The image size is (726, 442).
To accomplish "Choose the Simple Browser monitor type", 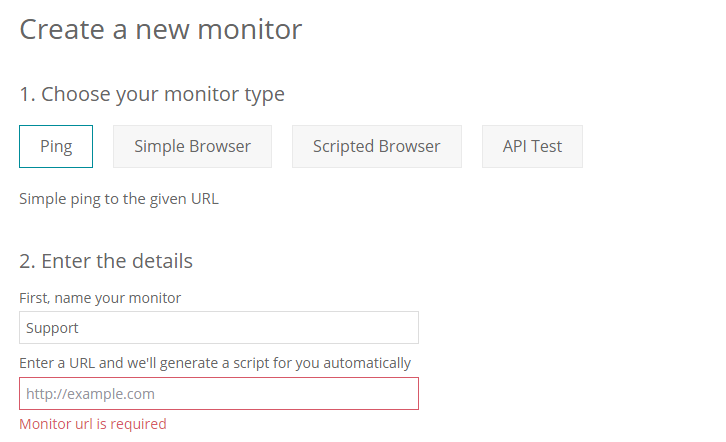I will pos(192,146).
